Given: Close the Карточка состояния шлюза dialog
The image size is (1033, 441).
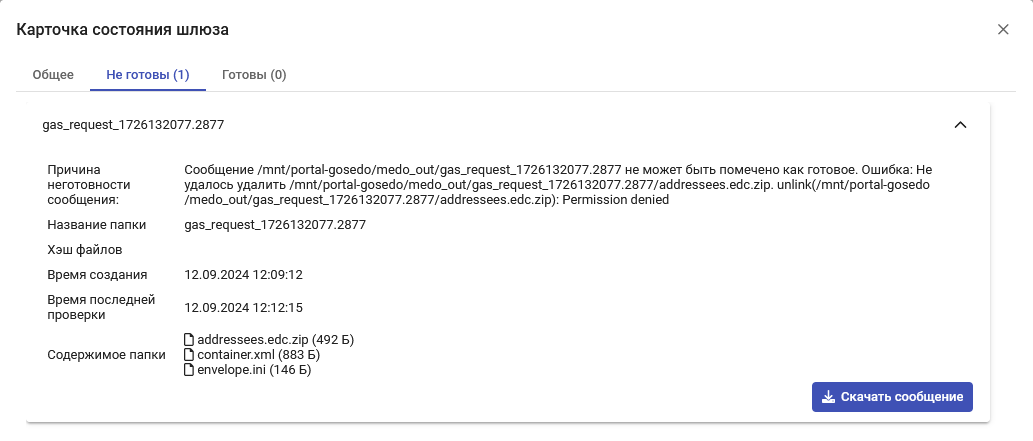Looking at the screenshot, I should (x=1003, y=30).
